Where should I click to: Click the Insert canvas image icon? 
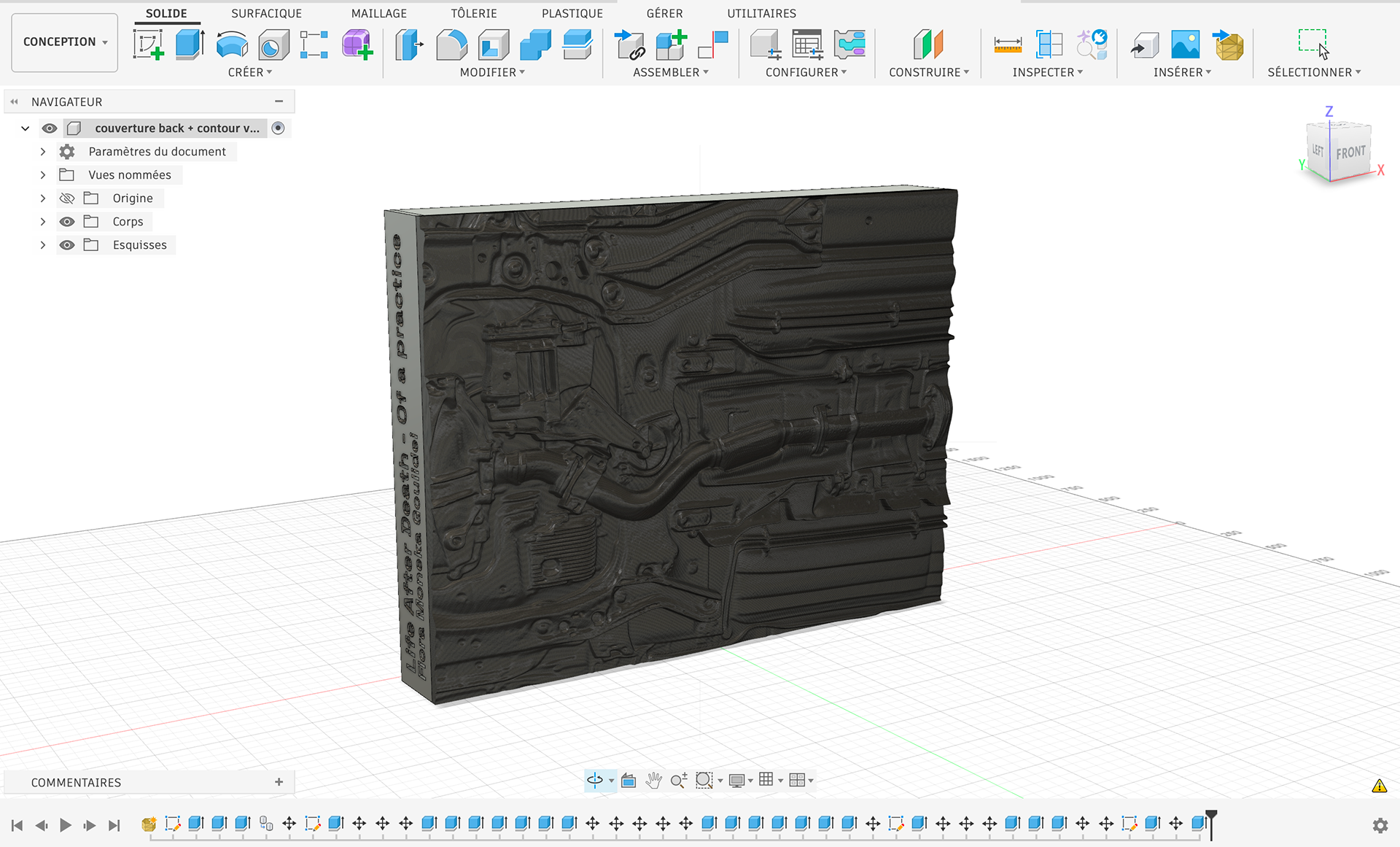[x=1185, y=45]
